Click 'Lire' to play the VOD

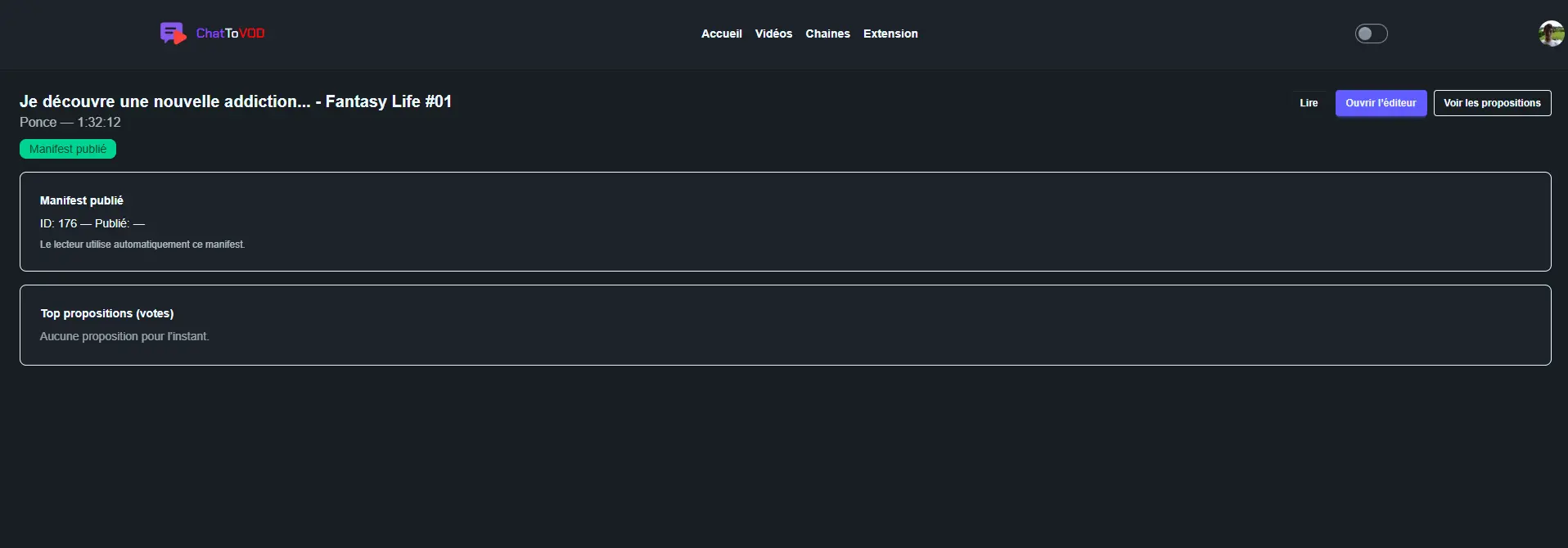[x=1308, y=103]
